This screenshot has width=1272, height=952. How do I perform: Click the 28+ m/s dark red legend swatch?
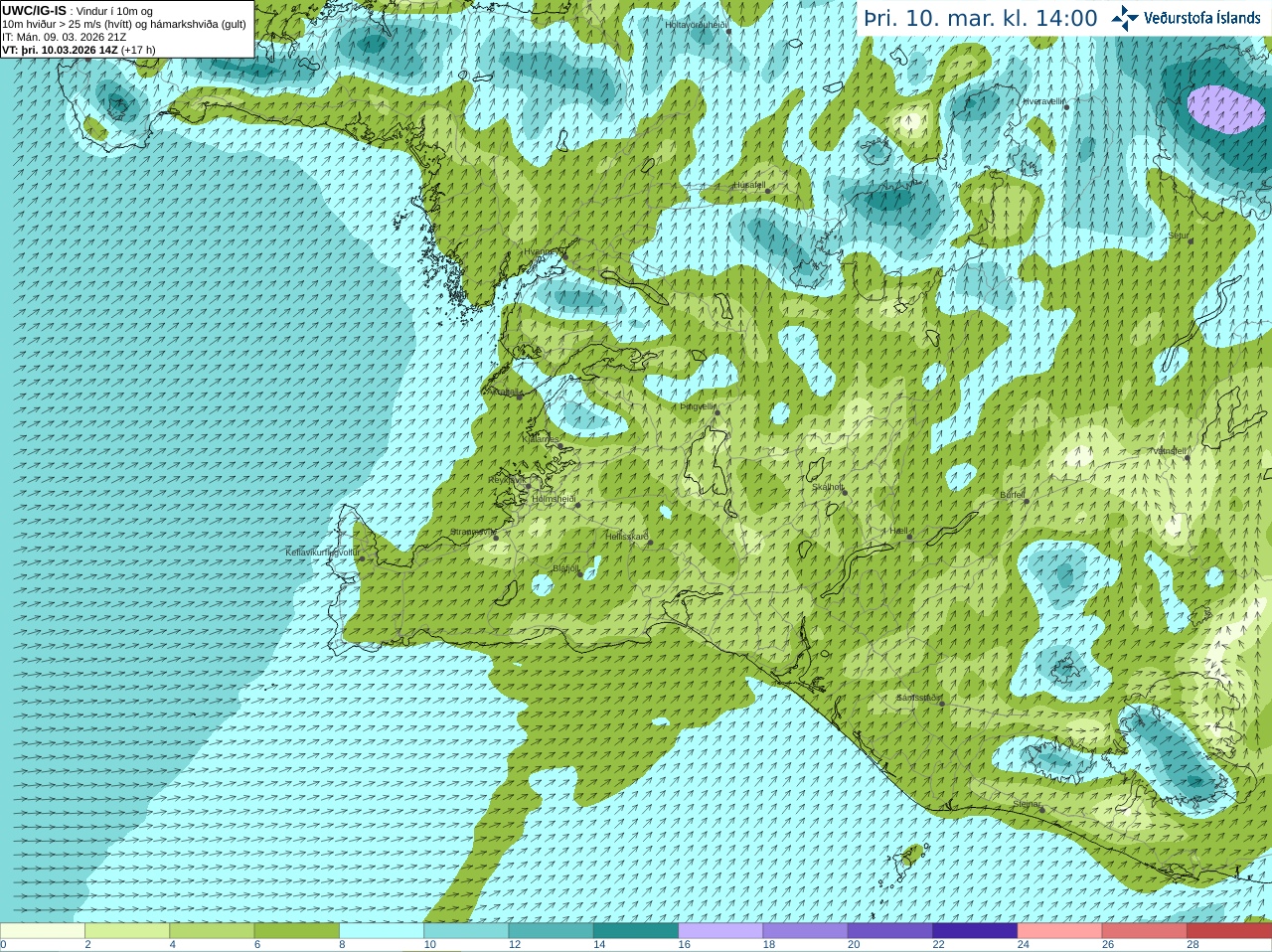pyautogui.click(x=1229, y=931)
